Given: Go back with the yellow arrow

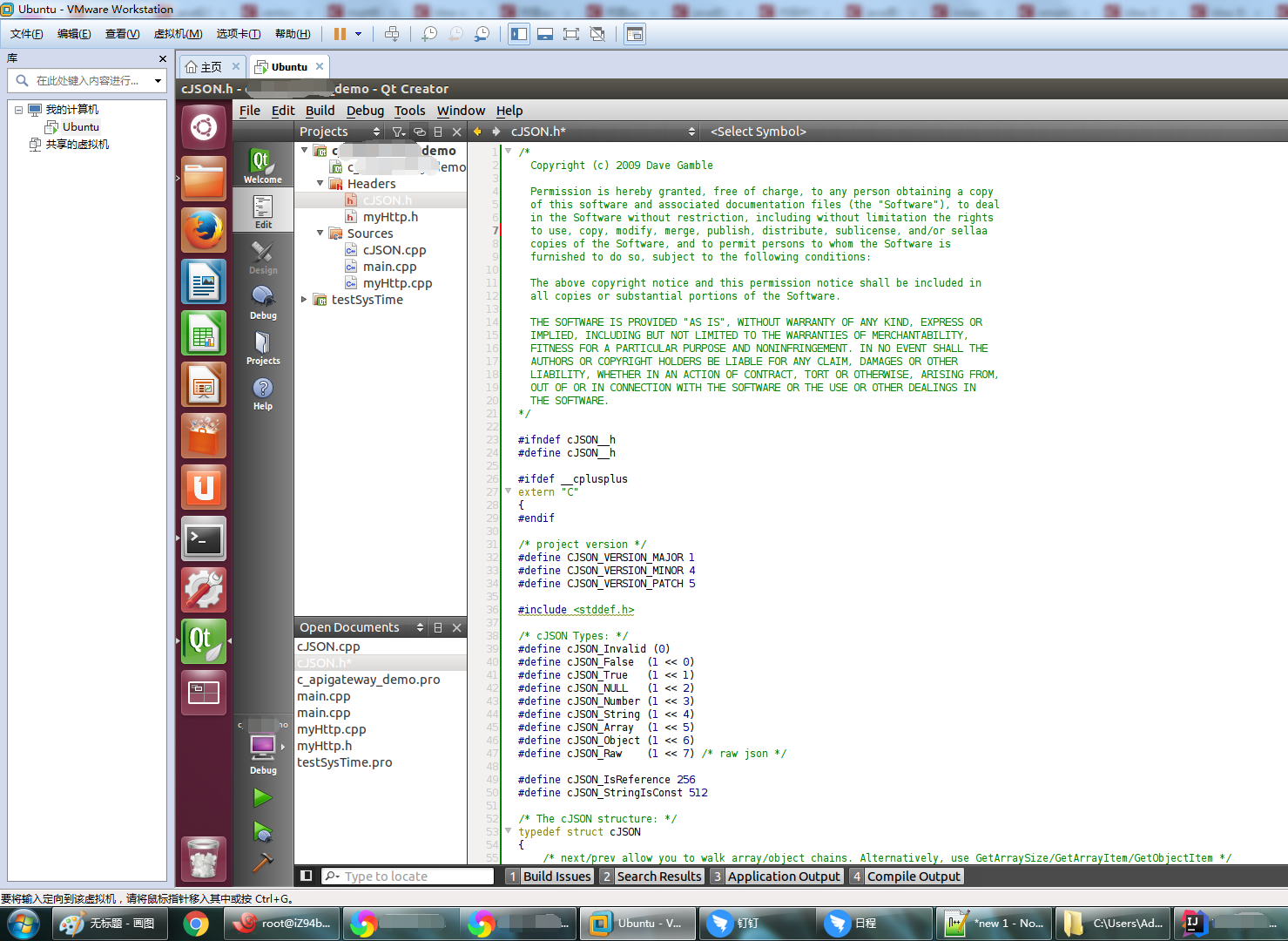Looking at the screenshot, I should [x=476, y=132].
